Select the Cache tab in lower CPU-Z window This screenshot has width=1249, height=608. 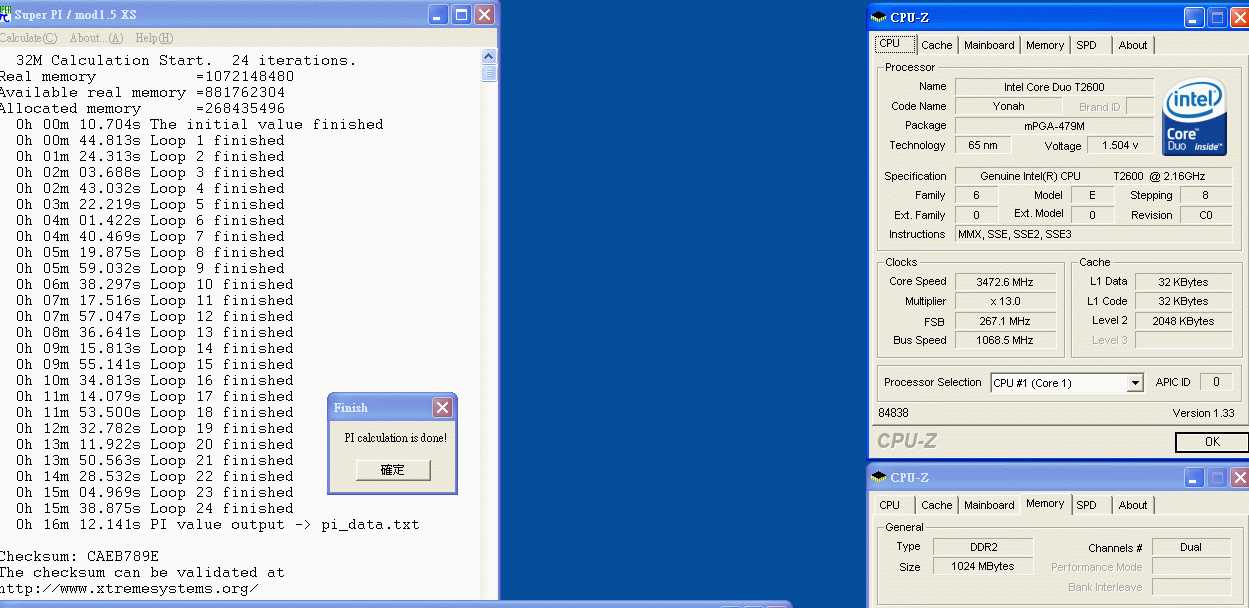[x=937, y=505]
